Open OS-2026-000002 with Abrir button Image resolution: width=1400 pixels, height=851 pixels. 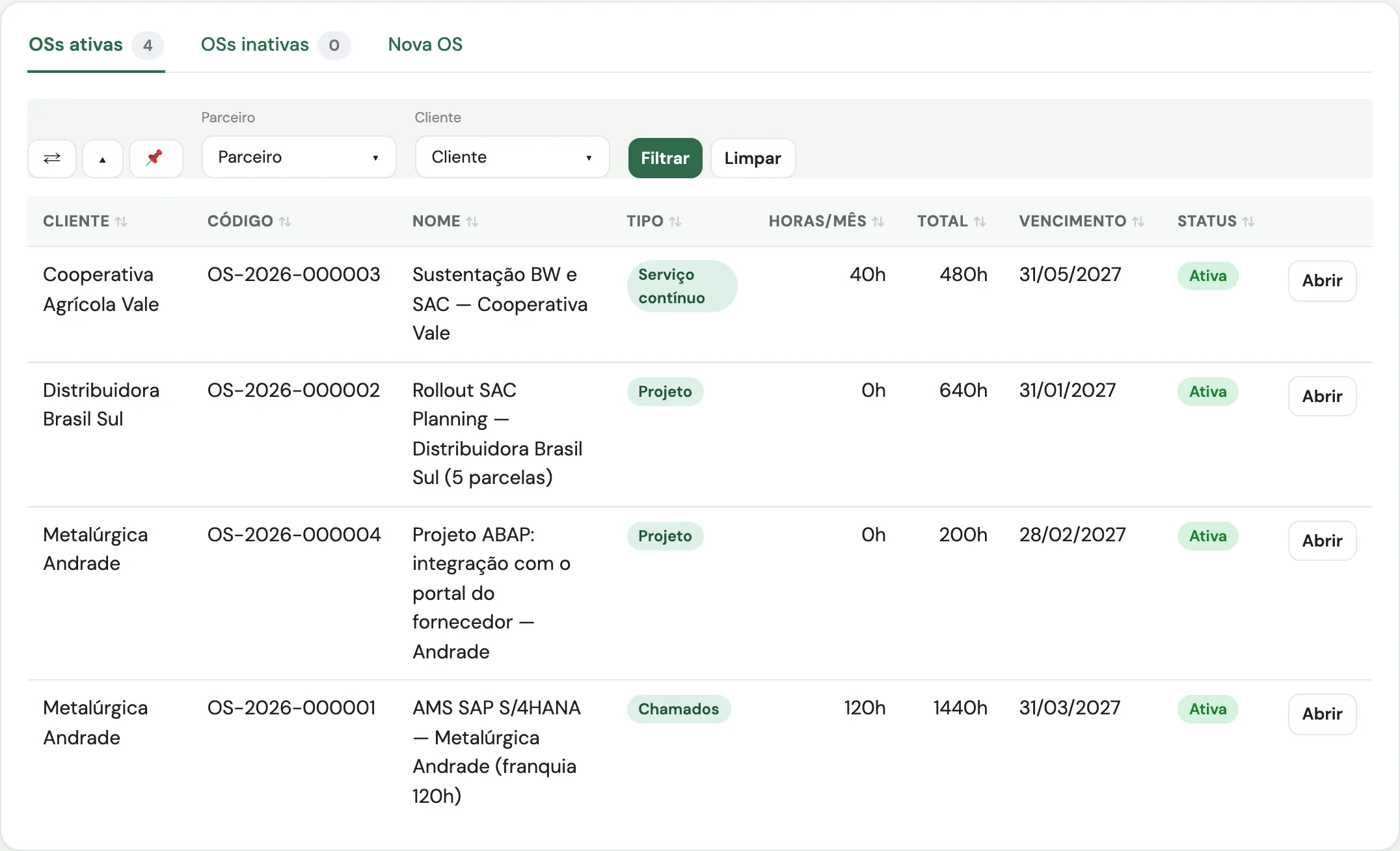coord(1322,396)
